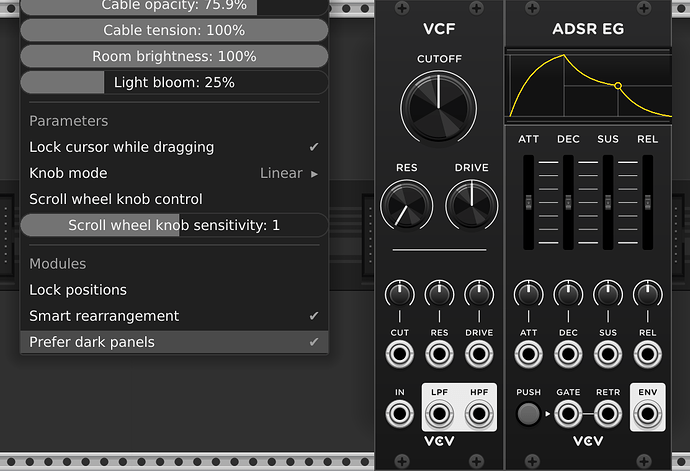Click the RETR input jack
The height and width of the screenshot is (471, 690).
tap(608, 414)
